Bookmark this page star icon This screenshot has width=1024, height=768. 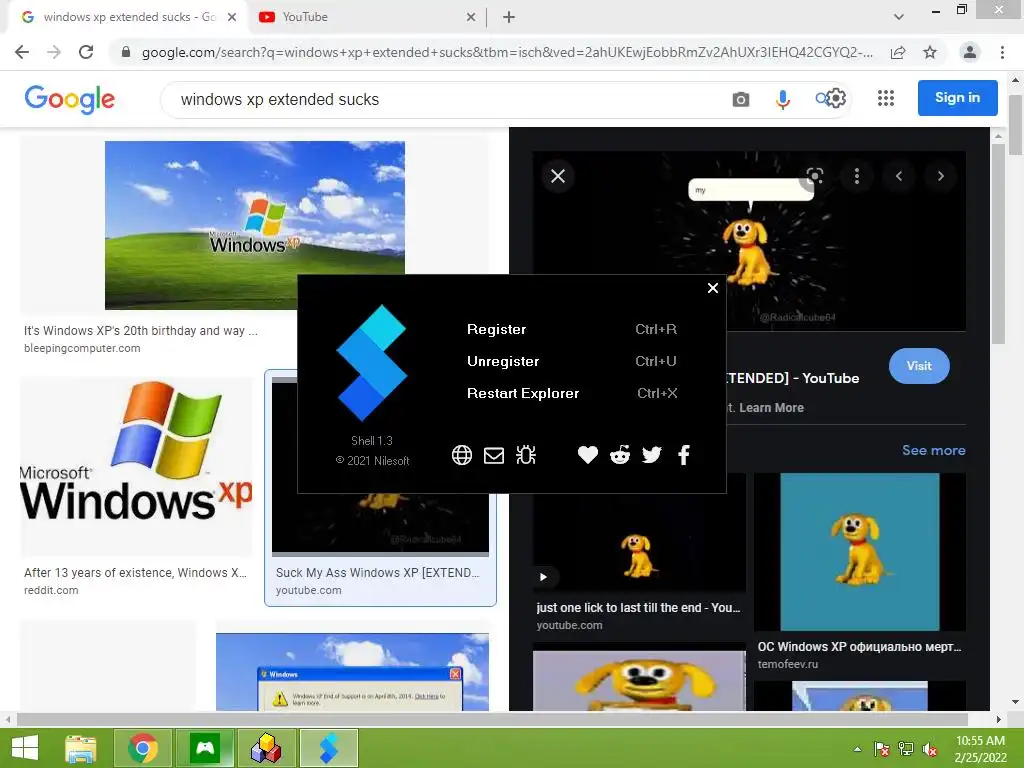point(930,52)
